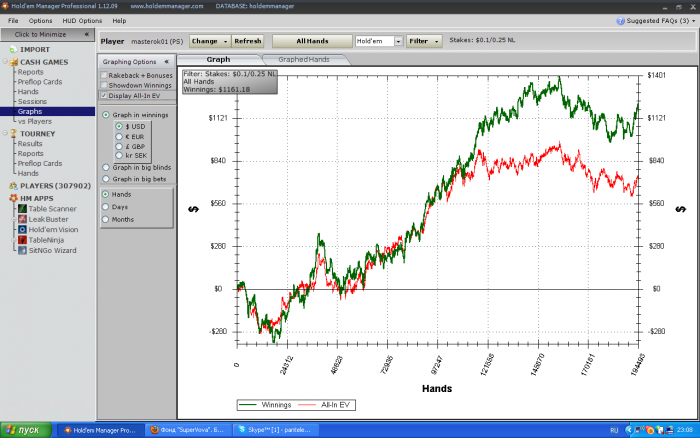Switch to the Graphed Hands tab
The height and width of the screenshot is (438, 700).
(305, 60)
